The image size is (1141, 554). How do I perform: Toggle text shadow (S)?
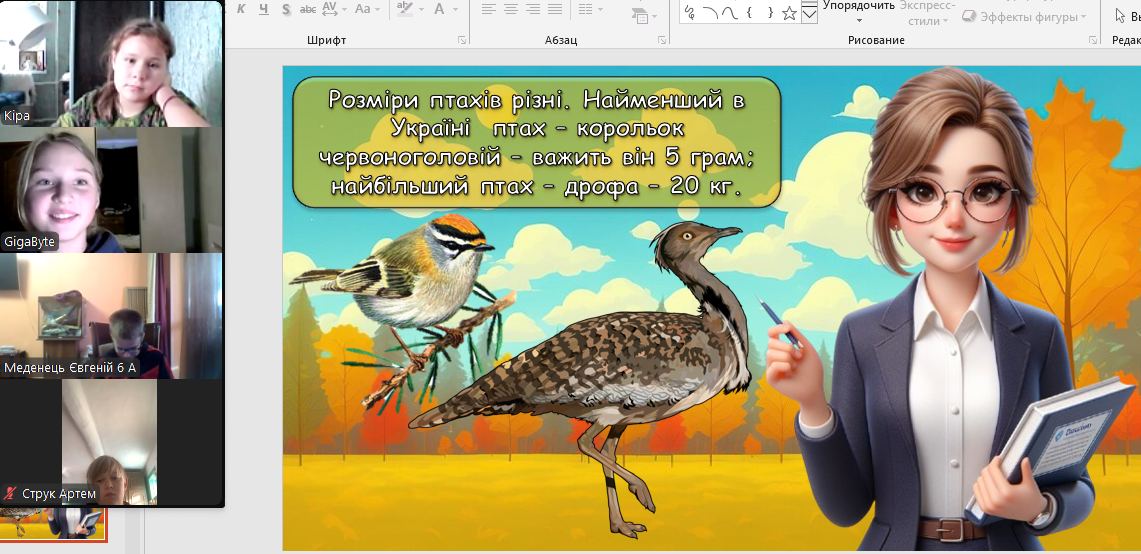pyautogui.click(x=286, y=9)
